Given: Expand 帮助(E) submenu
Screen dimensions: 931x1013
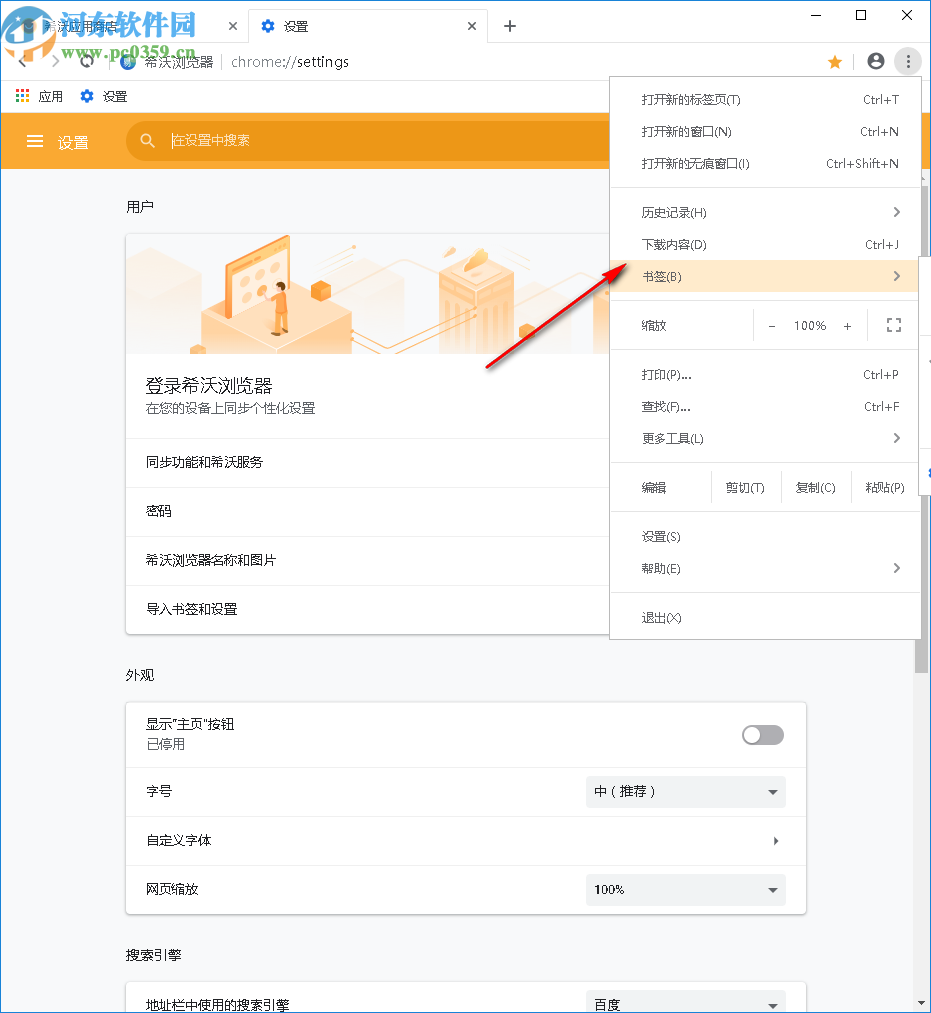Looking at the screenshot, I should [x=765, y=569].
